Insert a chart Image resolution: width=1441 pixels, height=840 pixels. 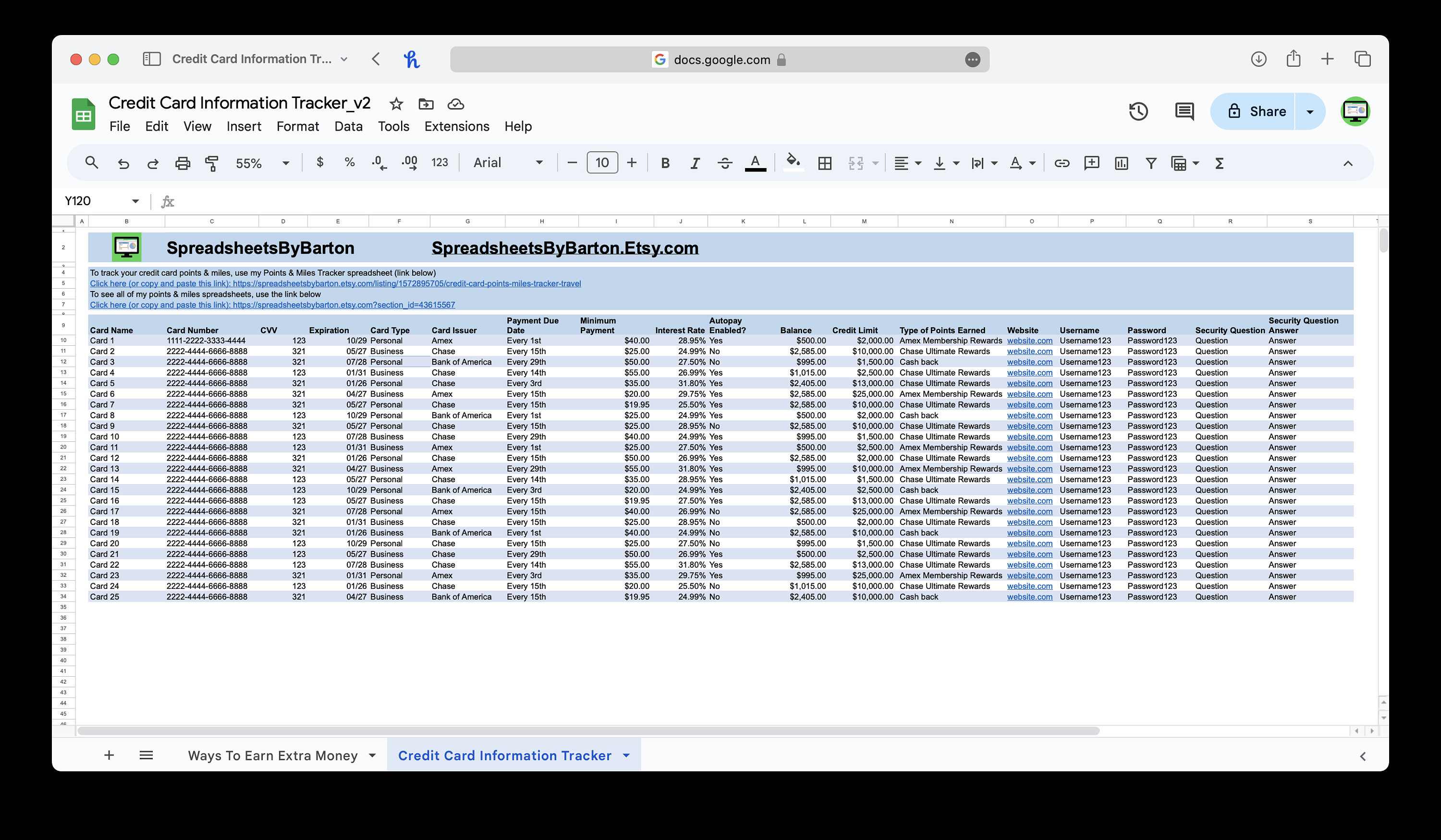(1122, 163)
